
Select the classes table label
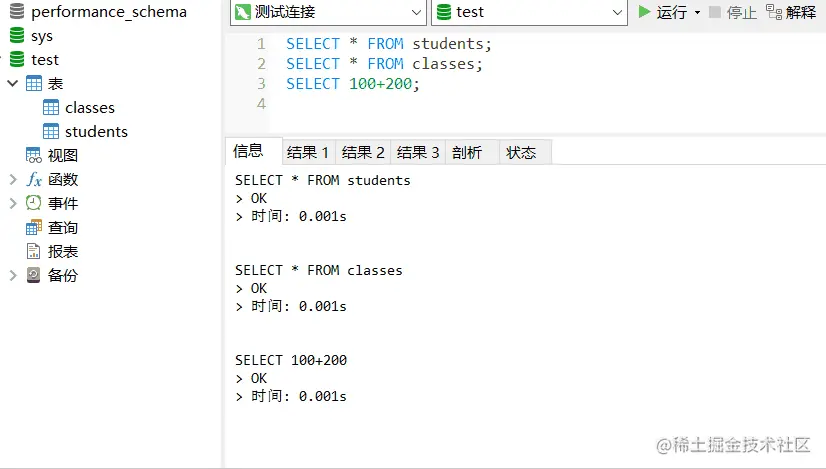click(90, 108)
